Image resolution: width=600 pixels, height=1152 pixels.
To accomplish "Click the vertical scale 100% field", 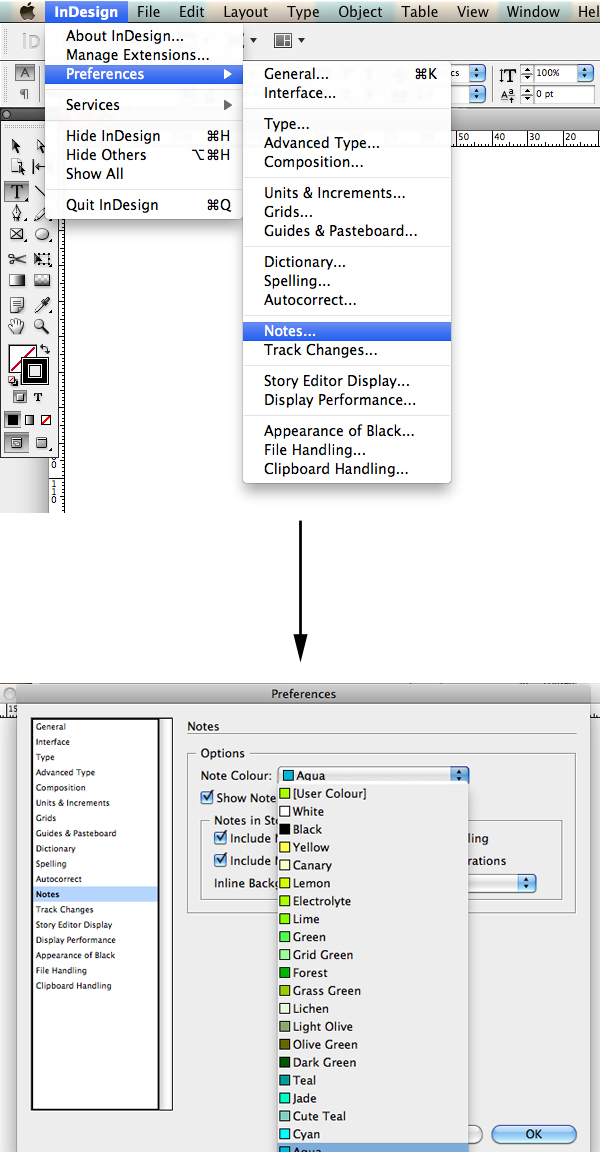I will tap(555, 73).
